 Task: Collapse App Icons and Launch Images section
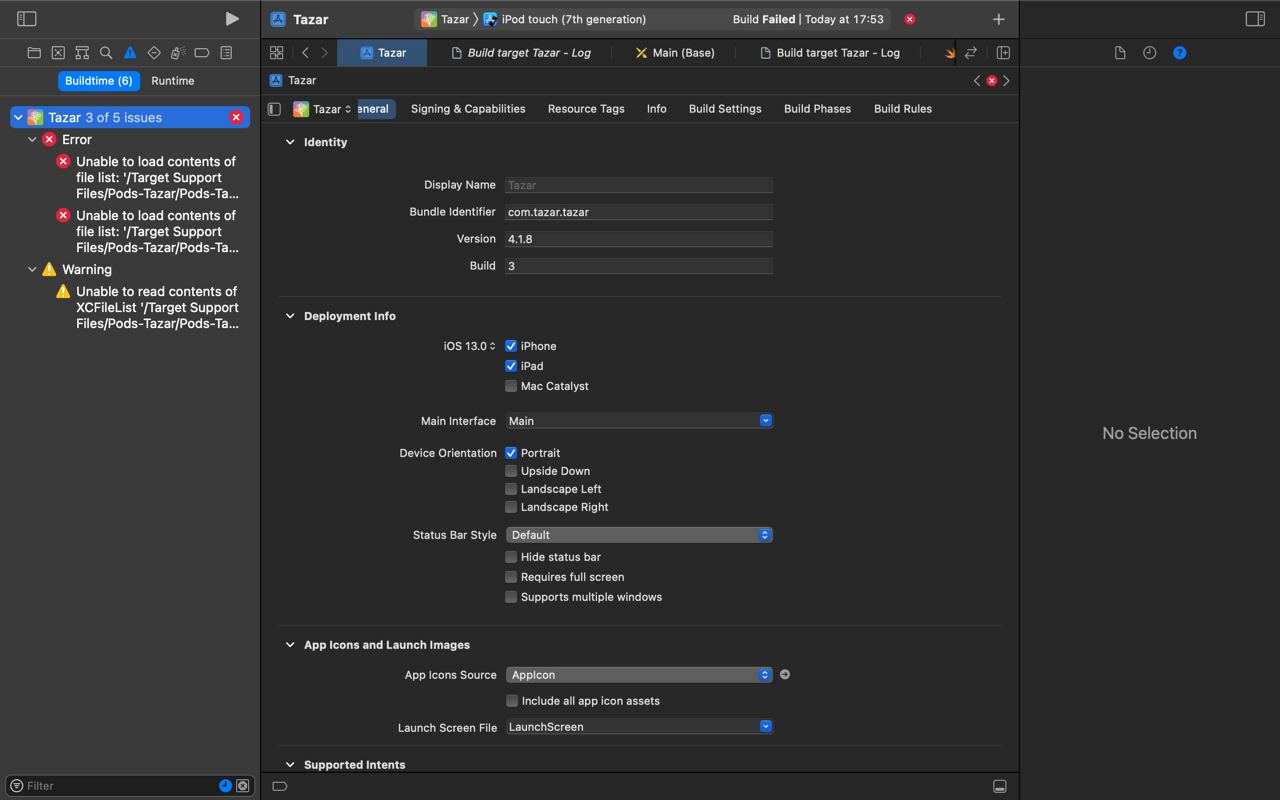click(x=290, y=645)
